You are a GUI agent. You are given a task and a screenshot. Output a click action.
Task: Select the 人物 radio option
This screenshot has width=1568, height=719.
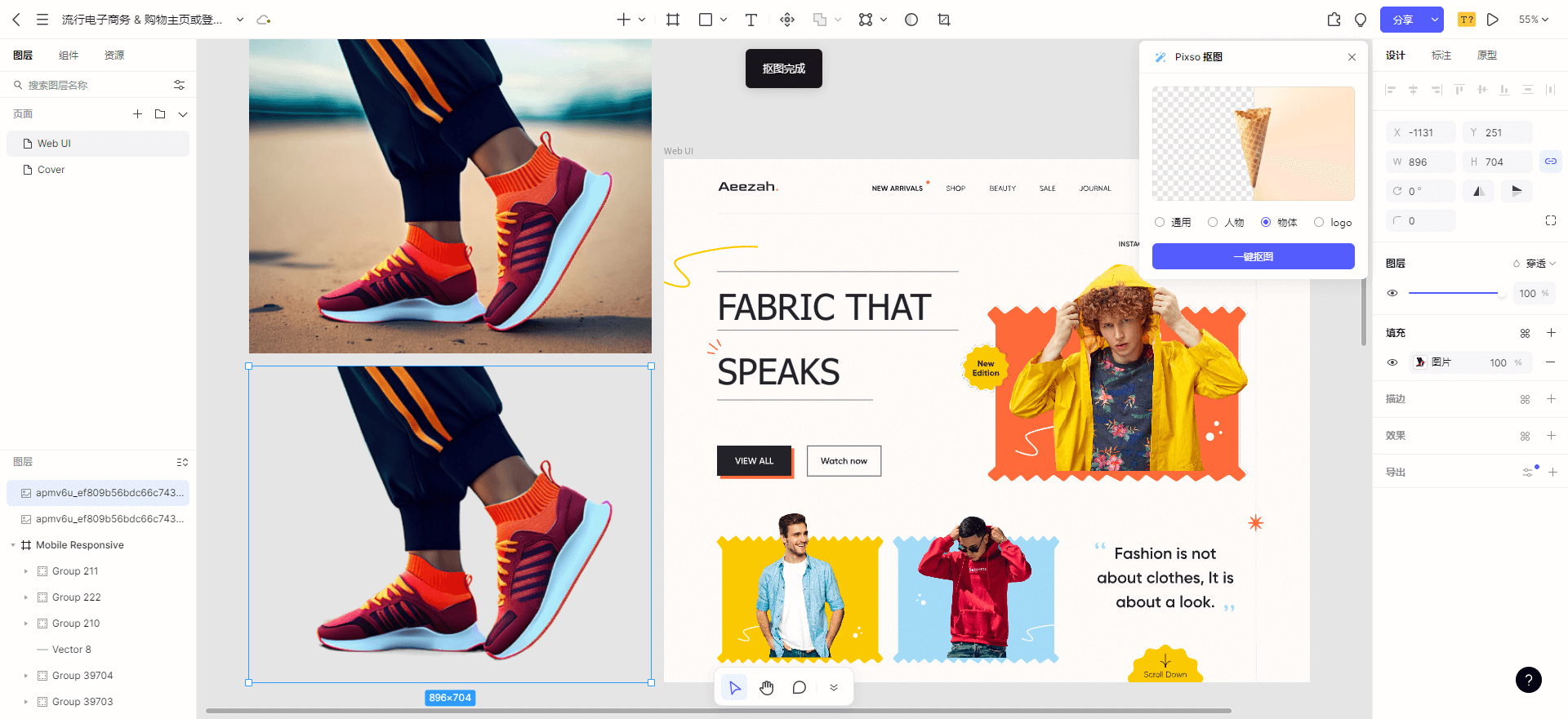pos(1213,222)
